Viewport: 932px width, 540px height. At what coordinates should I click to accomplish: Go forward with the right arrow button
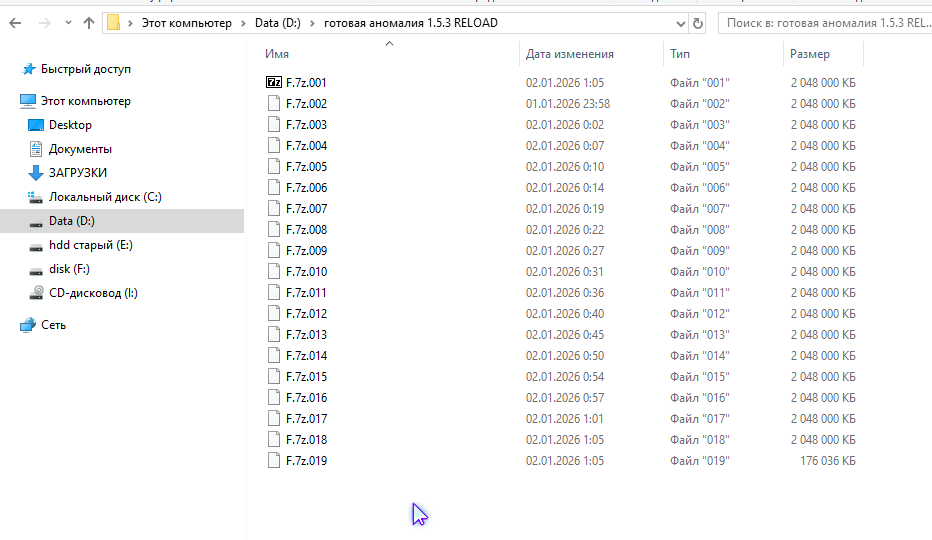[44, 23]
